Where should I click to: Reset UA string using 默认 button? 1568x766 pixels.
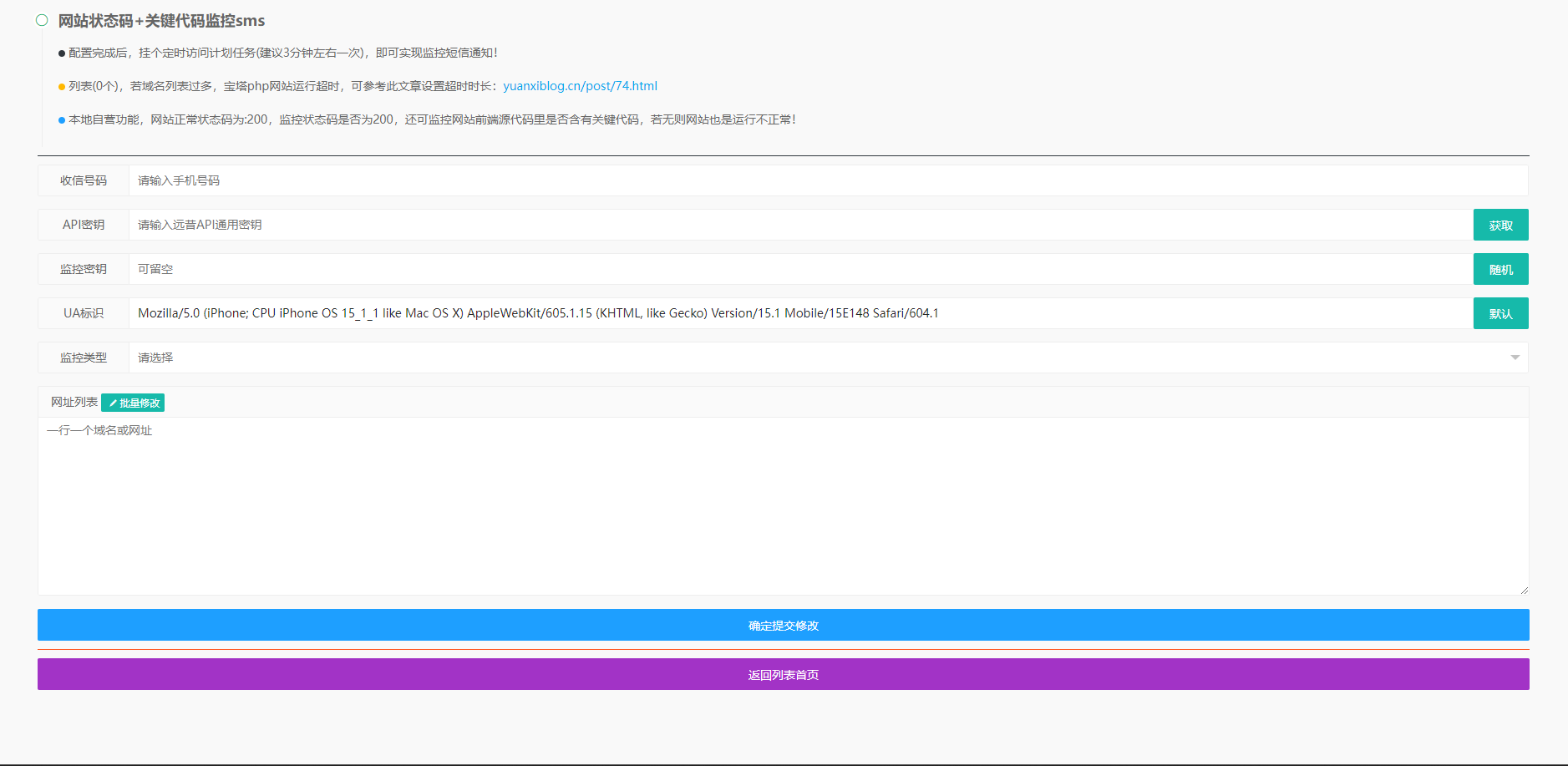pyautogui.click(x=1500, y=313)
